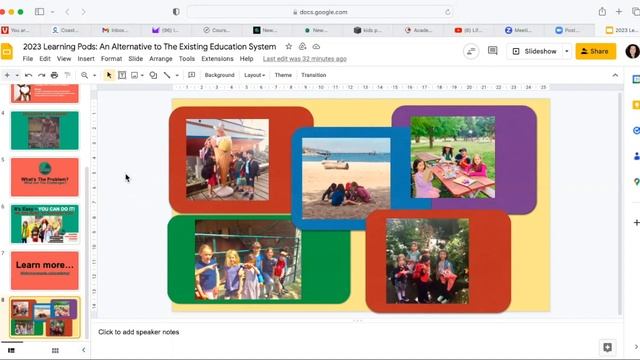Undo the last action

point(29,75)
